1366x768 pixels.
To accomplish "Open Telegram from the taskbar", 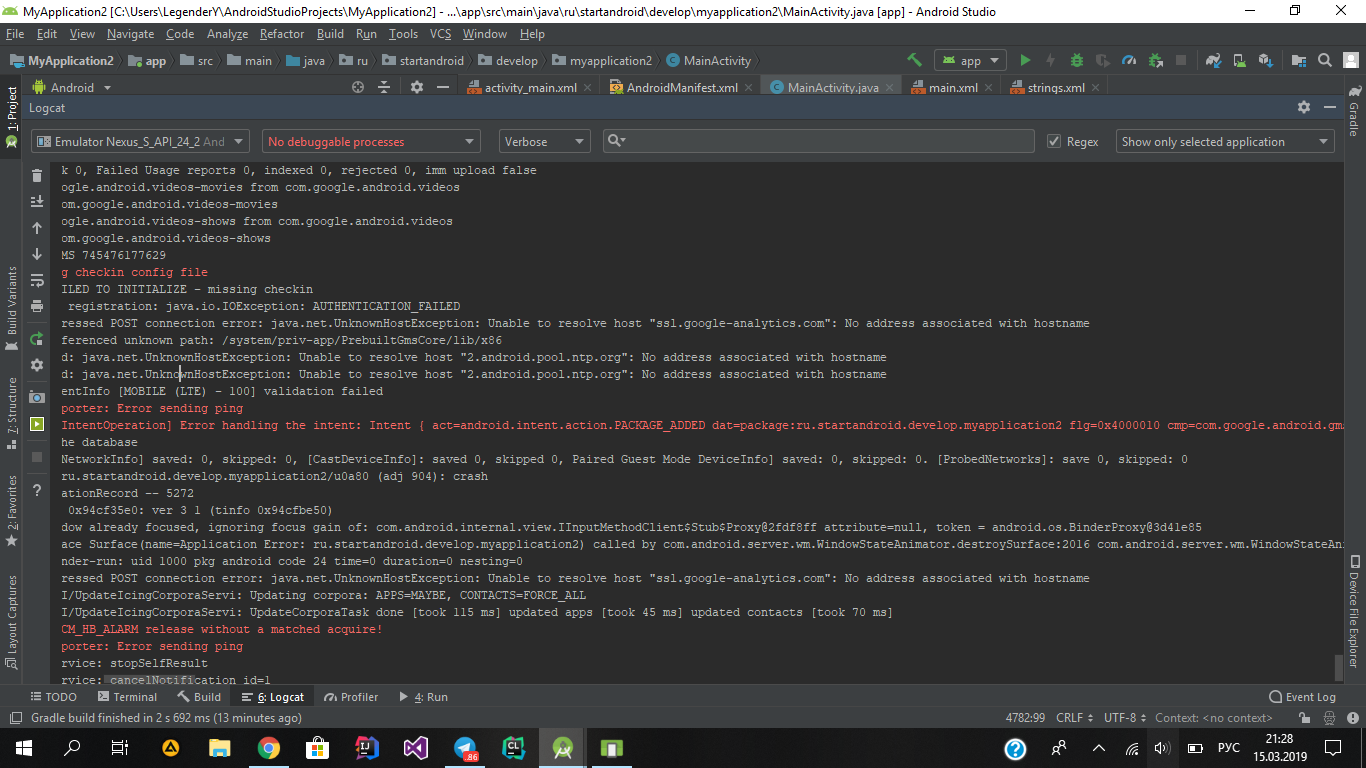I will click(465, 748).
